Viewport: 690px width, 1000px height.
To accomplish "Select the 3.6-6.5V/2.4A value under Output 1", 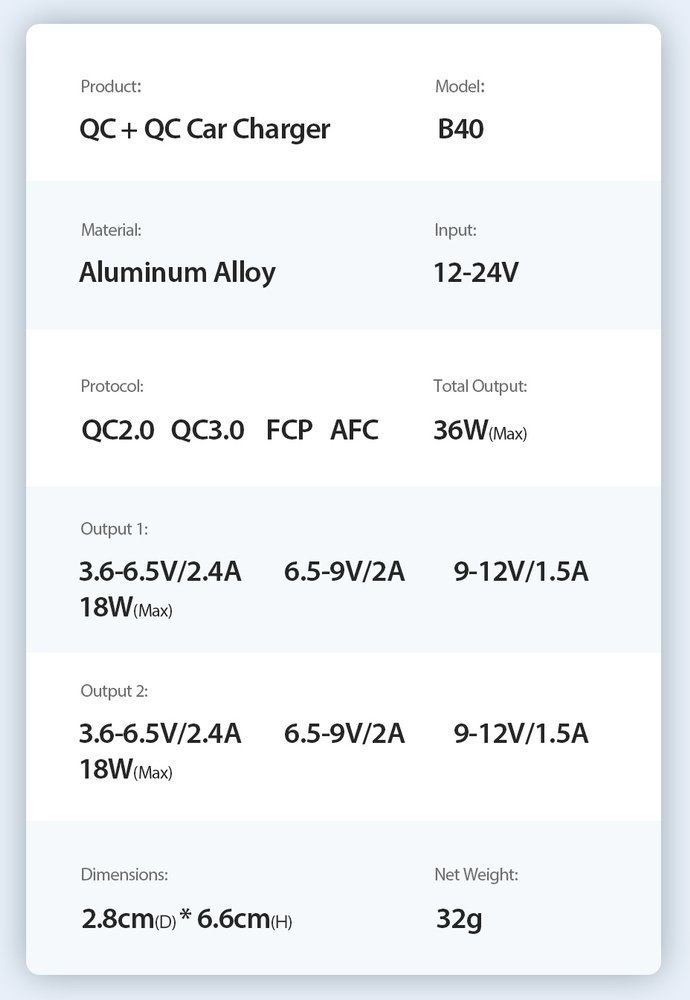I will point(160,572).
